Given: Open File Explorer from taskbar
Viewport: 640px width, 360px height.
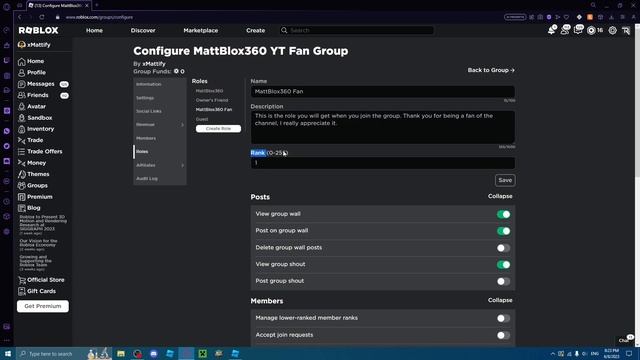Looking at the screenshot, I should 121,353.
